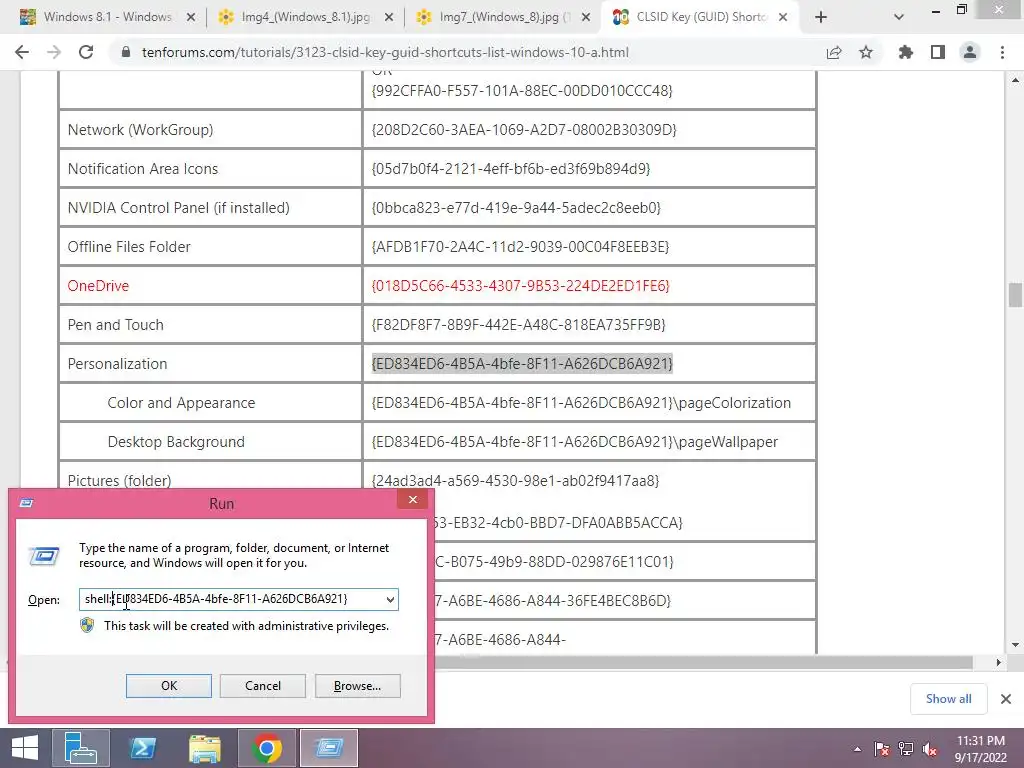The width and height of the screenshot is (1024, 768).
Task: Click Cancel in the Run dialog
Action: [x=263, y=686]
